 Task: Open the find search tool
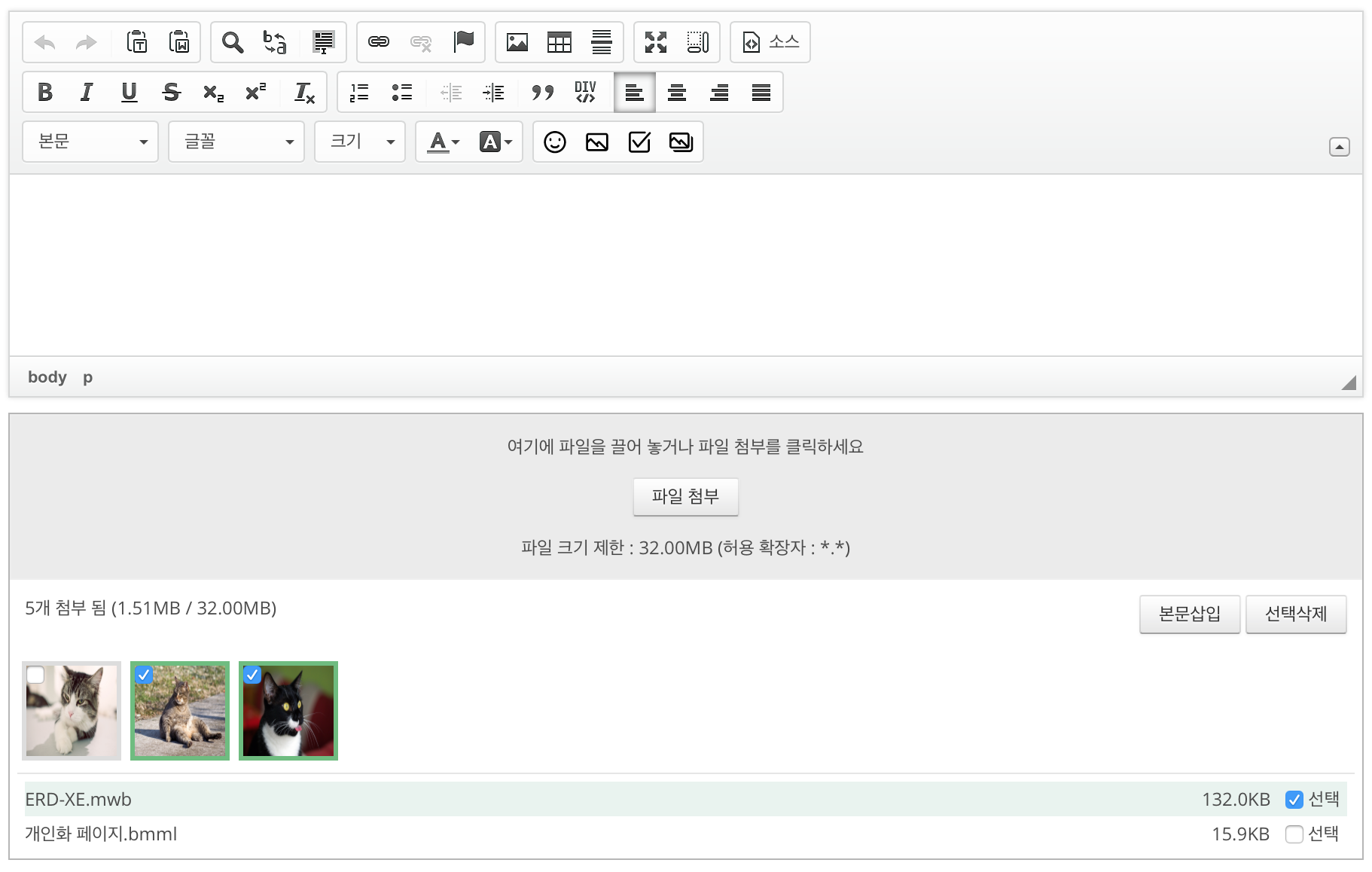click(233, 43)
